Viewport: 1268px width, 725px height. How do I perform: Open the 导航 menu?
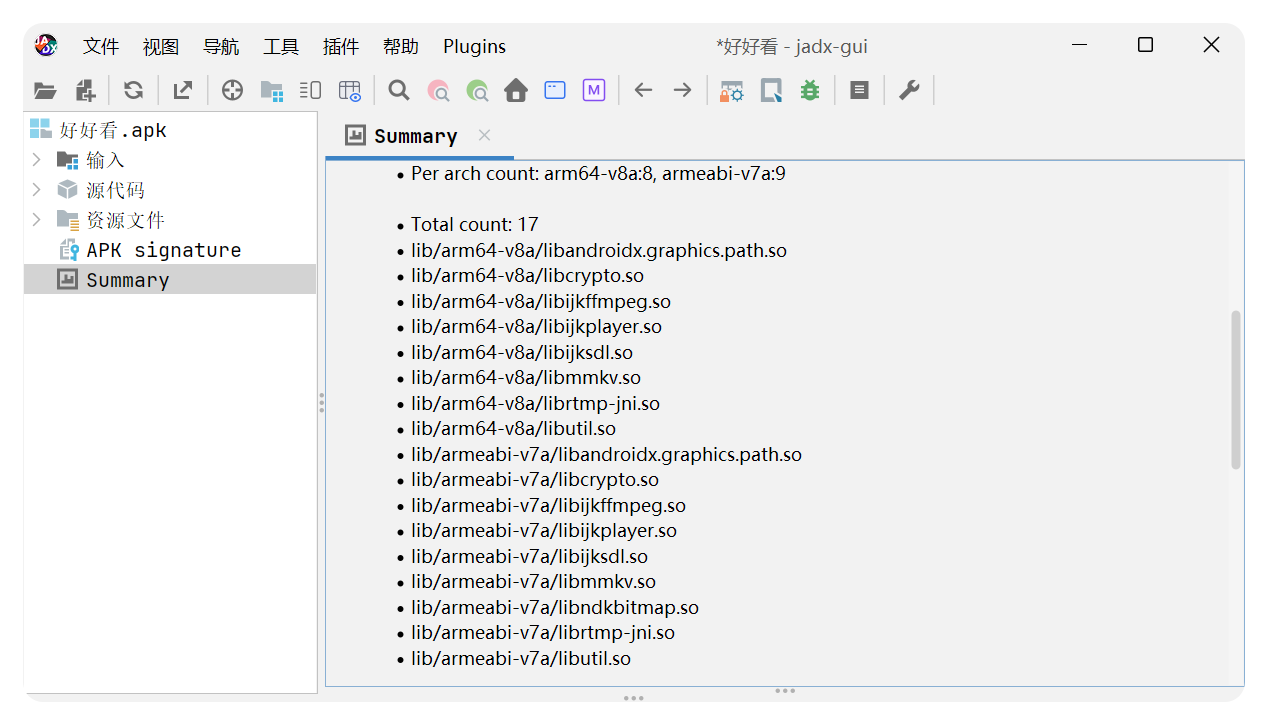(221, 46)
